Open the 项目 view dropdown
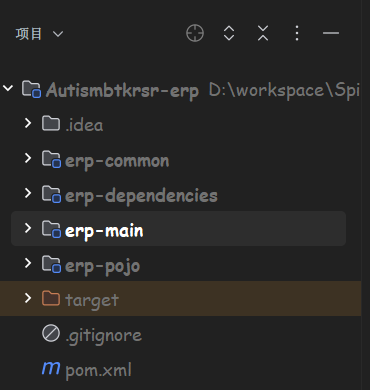The image size is (370, 390). click(x=39, y=34)
